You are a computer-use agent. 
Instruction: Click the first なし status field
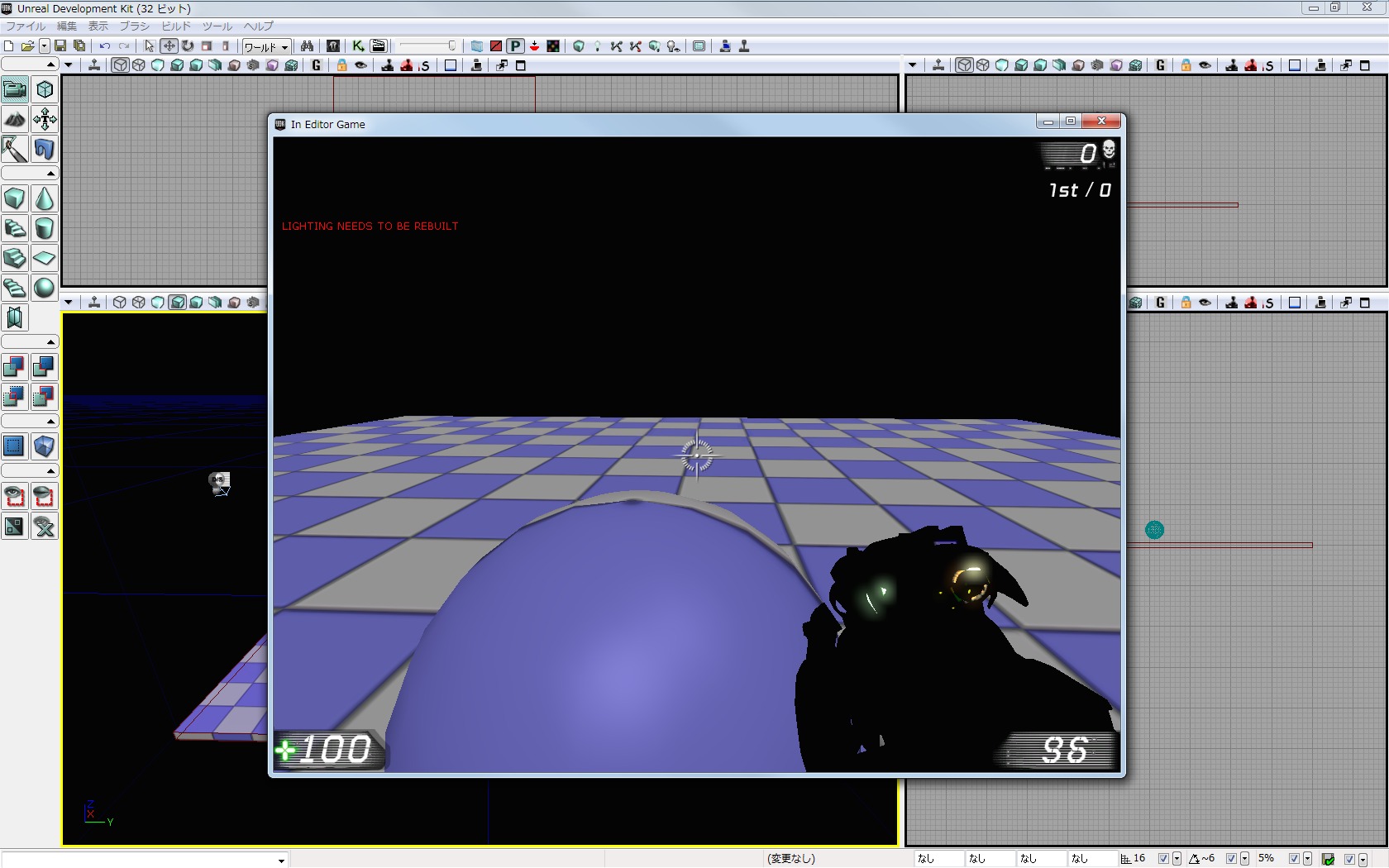pos(938,859)
